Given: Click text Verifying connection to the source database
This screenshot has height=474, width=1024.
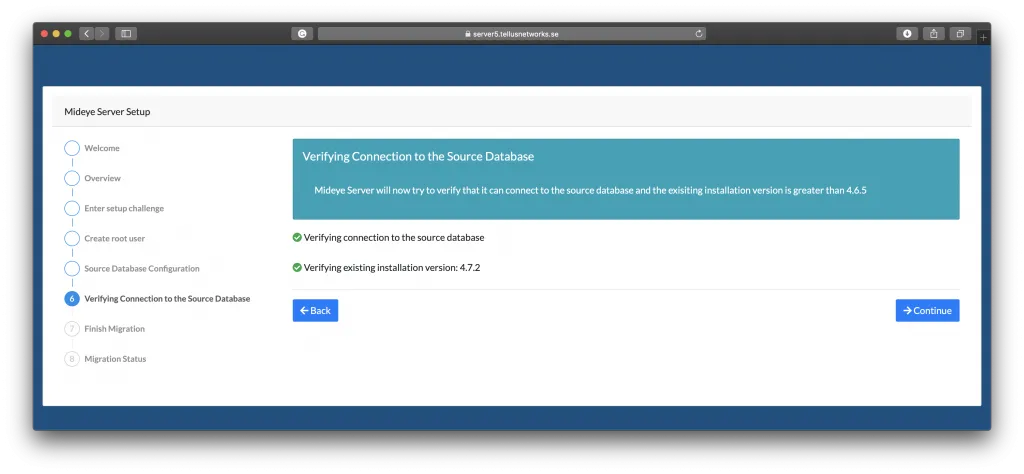Looking at the screenshot, I should click(x=394, y=238).
